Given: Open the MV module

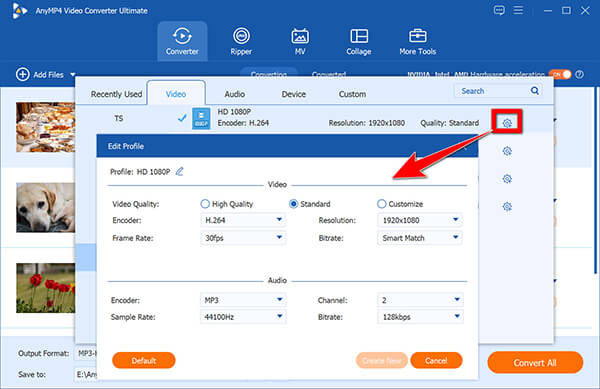Looking at the screenshot, I should point(300,41).
